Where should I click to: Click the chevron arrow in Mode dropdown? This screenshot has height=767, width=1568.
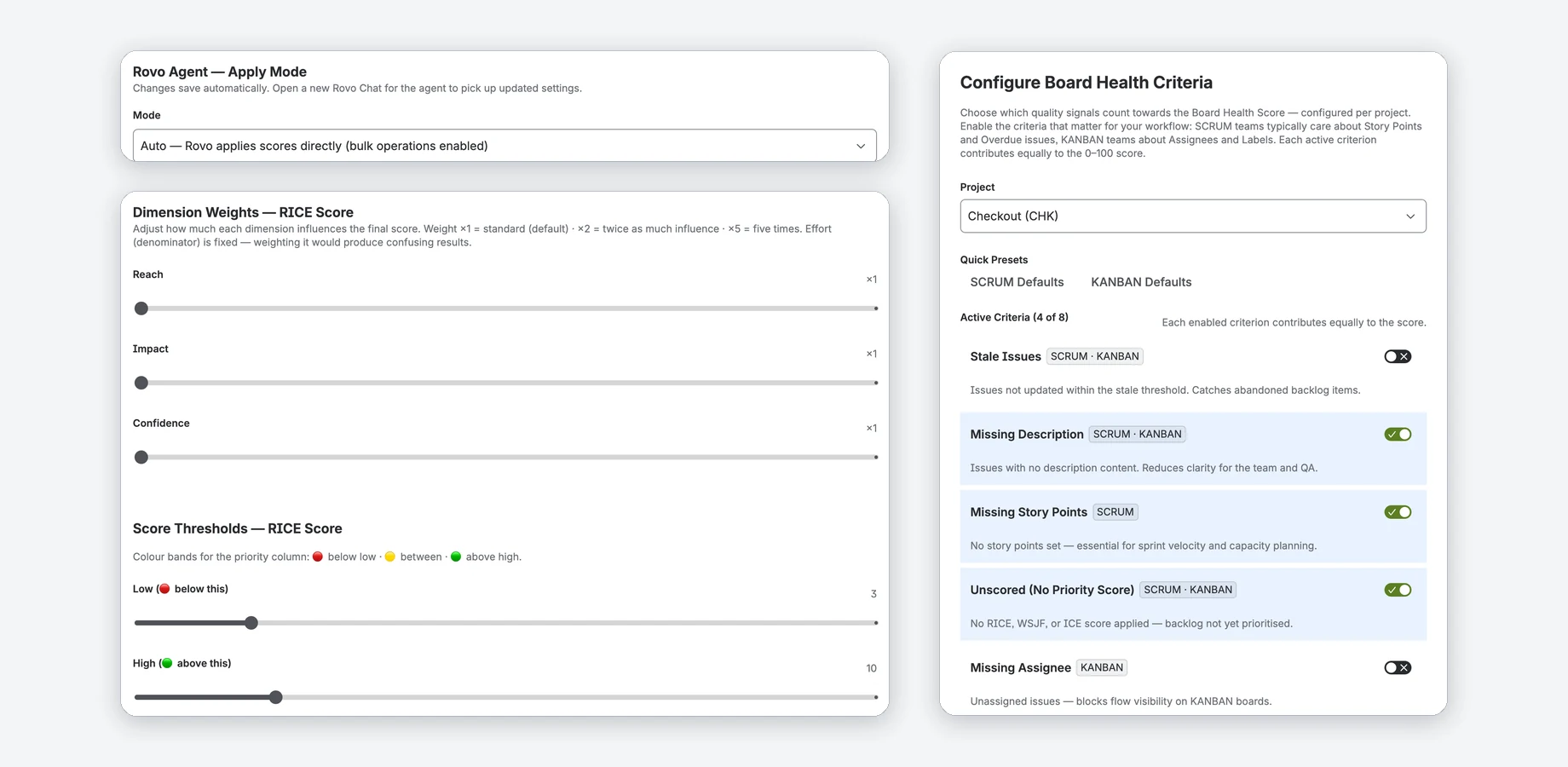pos(861,147)
